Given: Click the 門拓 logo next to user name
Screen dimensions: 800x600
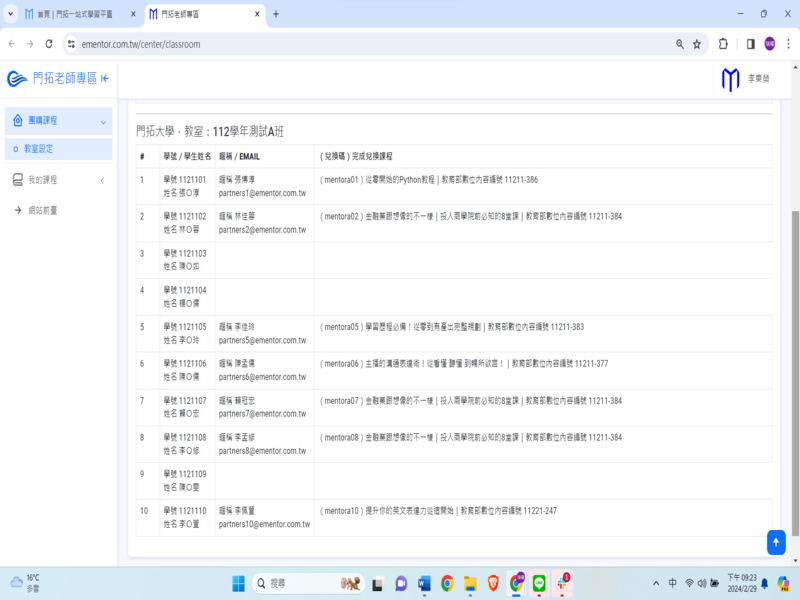Looking at the screenshot, I should pyautogui.click(x=730, y=79).
